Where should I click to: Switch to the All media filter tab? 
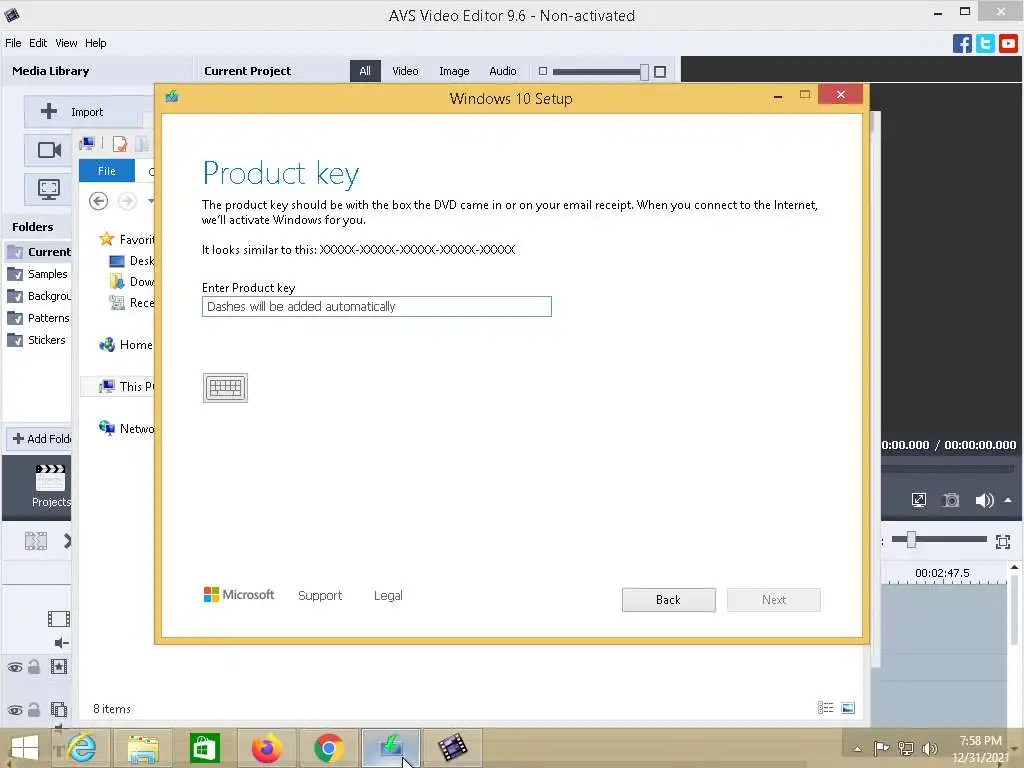click(x=365, y=71)
